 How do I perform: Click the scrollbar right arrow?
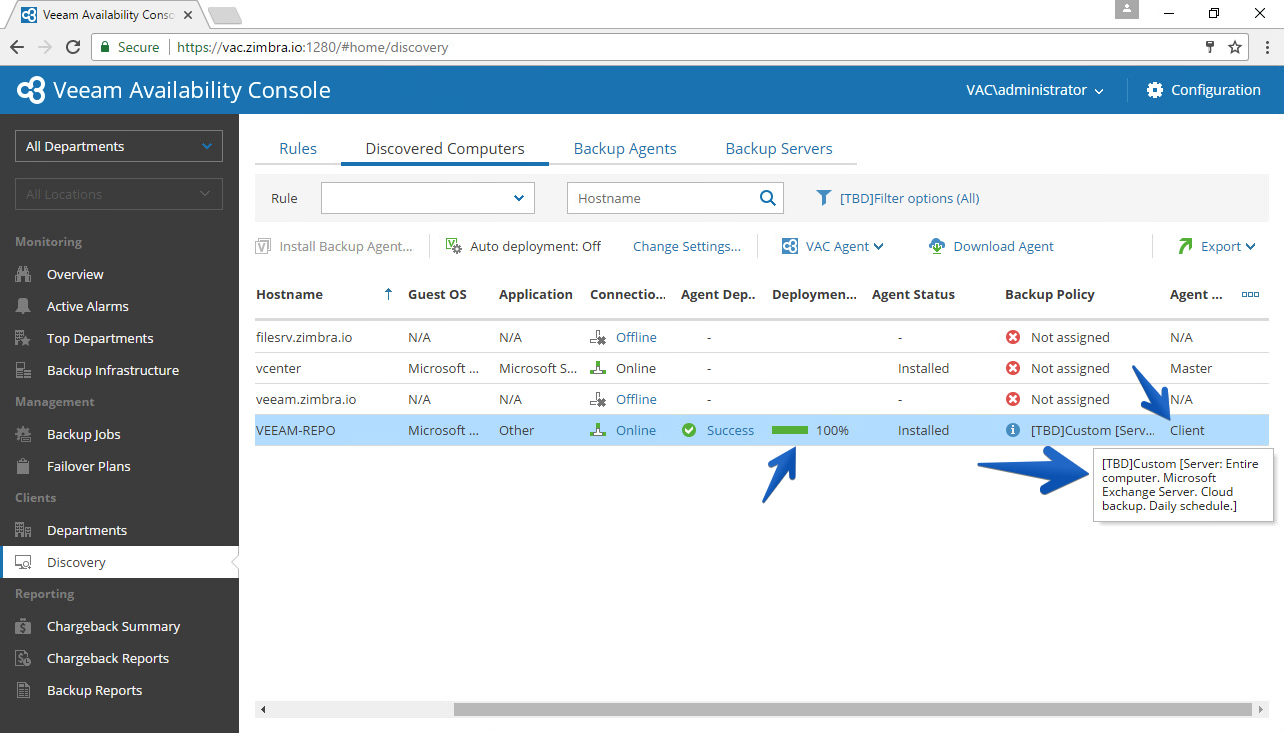point(1262,709)
